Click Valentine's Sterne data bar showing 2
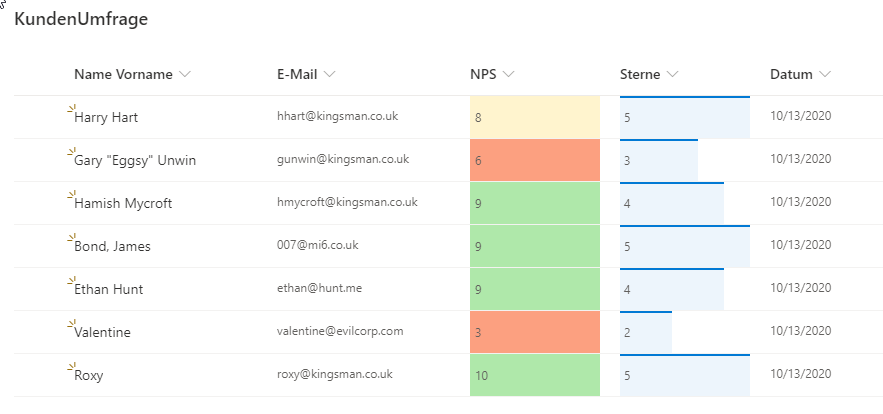Viewport: 883px width, 414px height. [645, 332]
